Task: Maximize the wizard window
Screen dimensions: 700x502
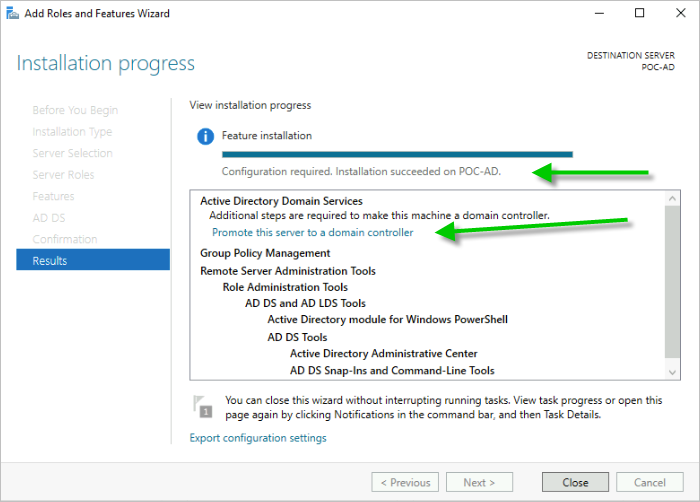Action: point(639,13)
